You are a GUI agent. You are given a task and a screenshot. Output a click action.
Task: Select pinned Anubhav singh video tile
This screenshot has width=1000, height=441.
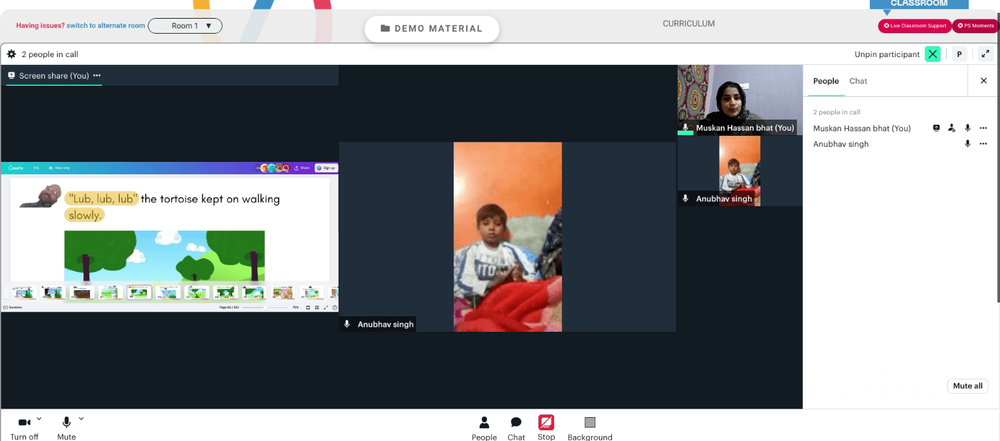point(508,237)
